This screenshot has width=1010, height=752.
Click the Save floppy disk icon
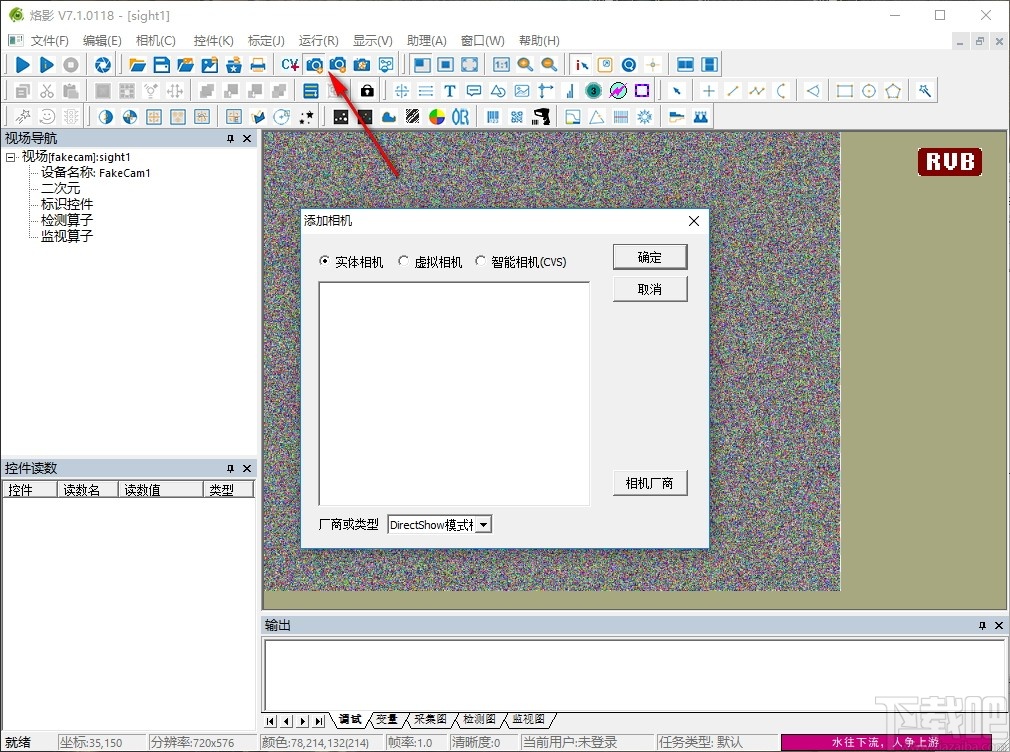point(162,64)
